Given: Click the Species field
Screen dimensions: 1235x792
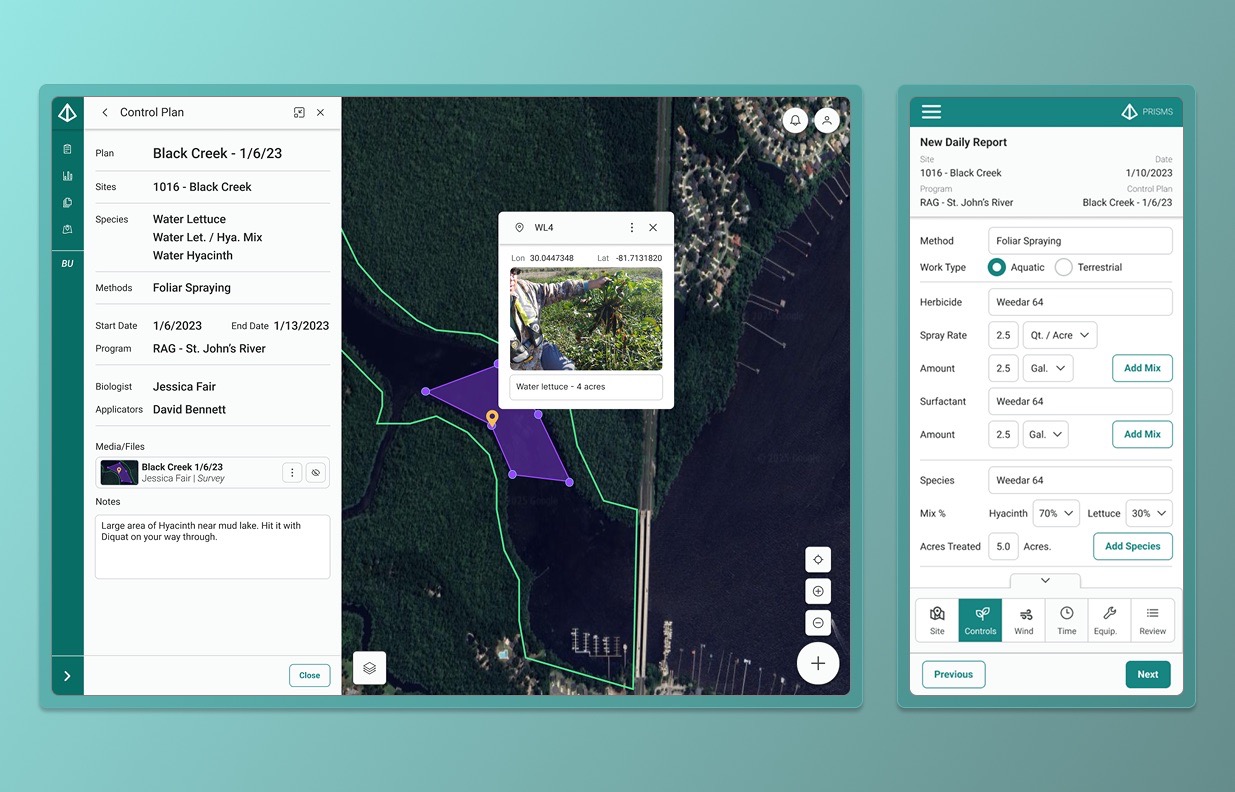Looking at the screenshot, I should click(1080, 480).
